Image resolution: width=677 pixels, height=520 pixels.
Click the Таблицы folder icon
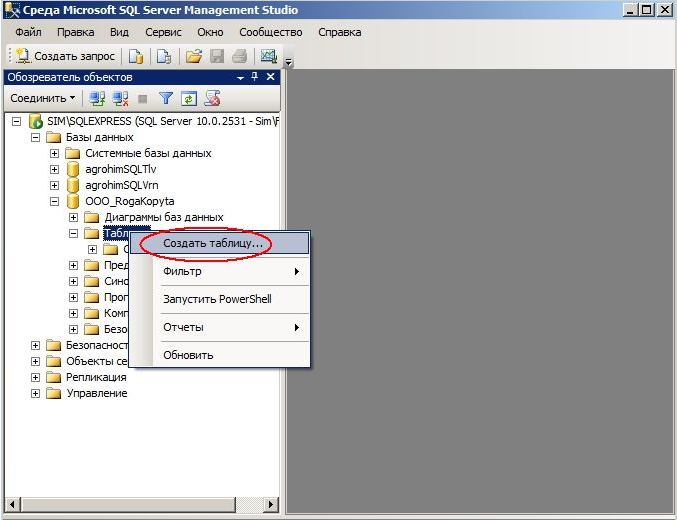coord(92,234)
